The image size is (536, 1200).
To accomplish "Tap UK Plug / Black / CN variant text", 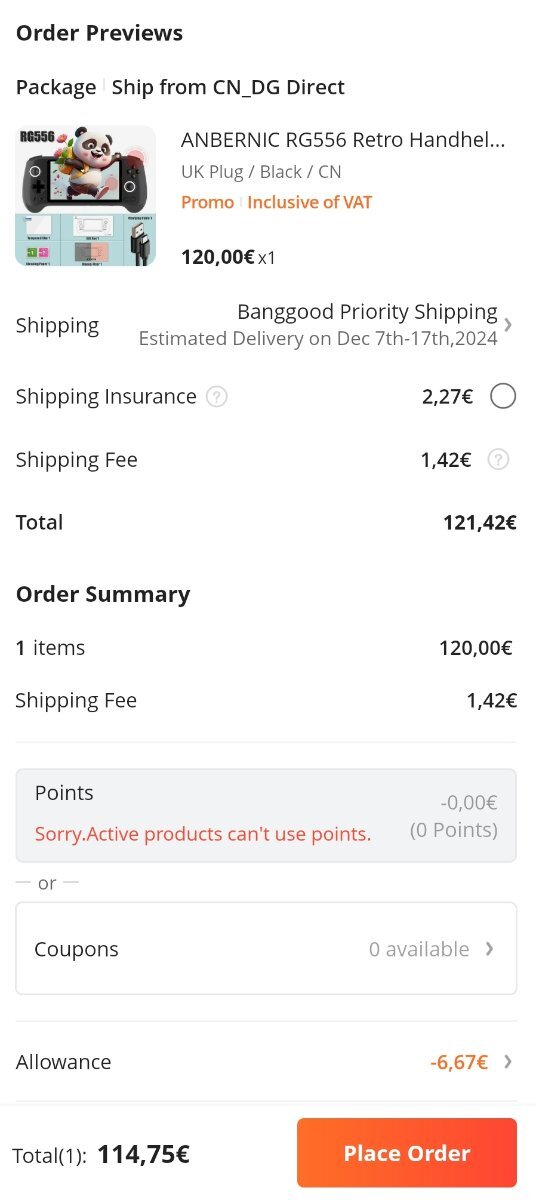I will (261, 172).
